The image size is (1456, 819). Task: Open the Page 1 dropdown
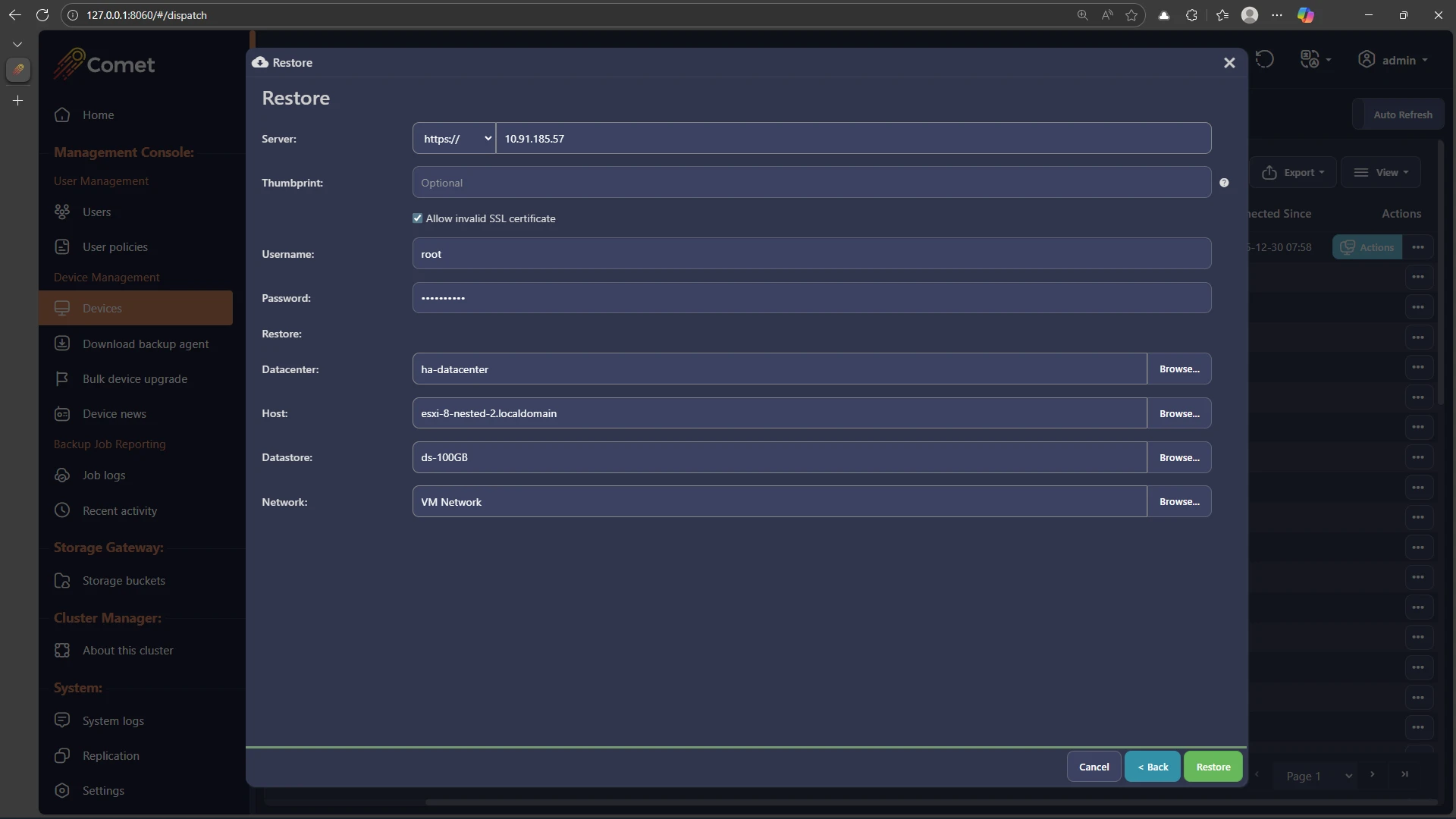click(1319, 776)
